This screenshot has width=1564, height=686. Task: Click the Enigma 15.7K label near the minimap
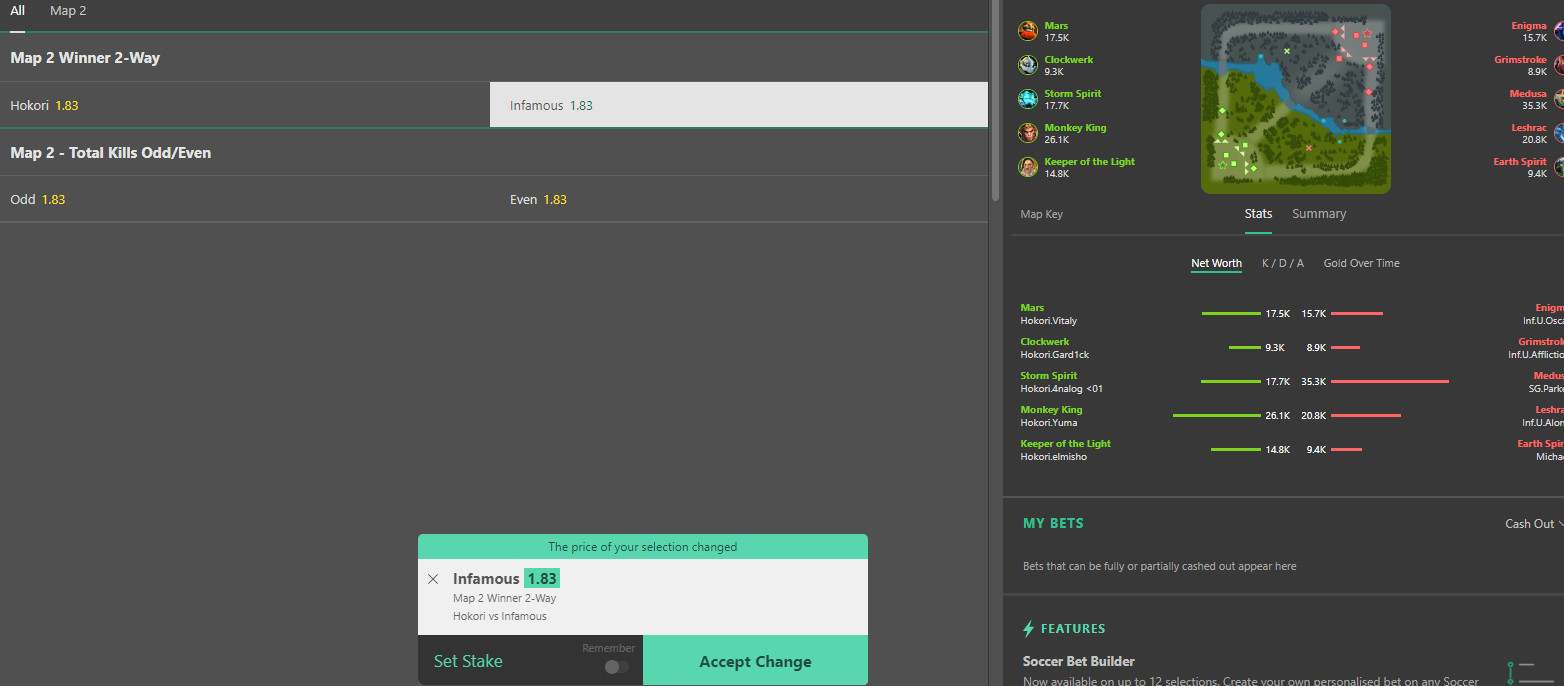(1529, 31)
